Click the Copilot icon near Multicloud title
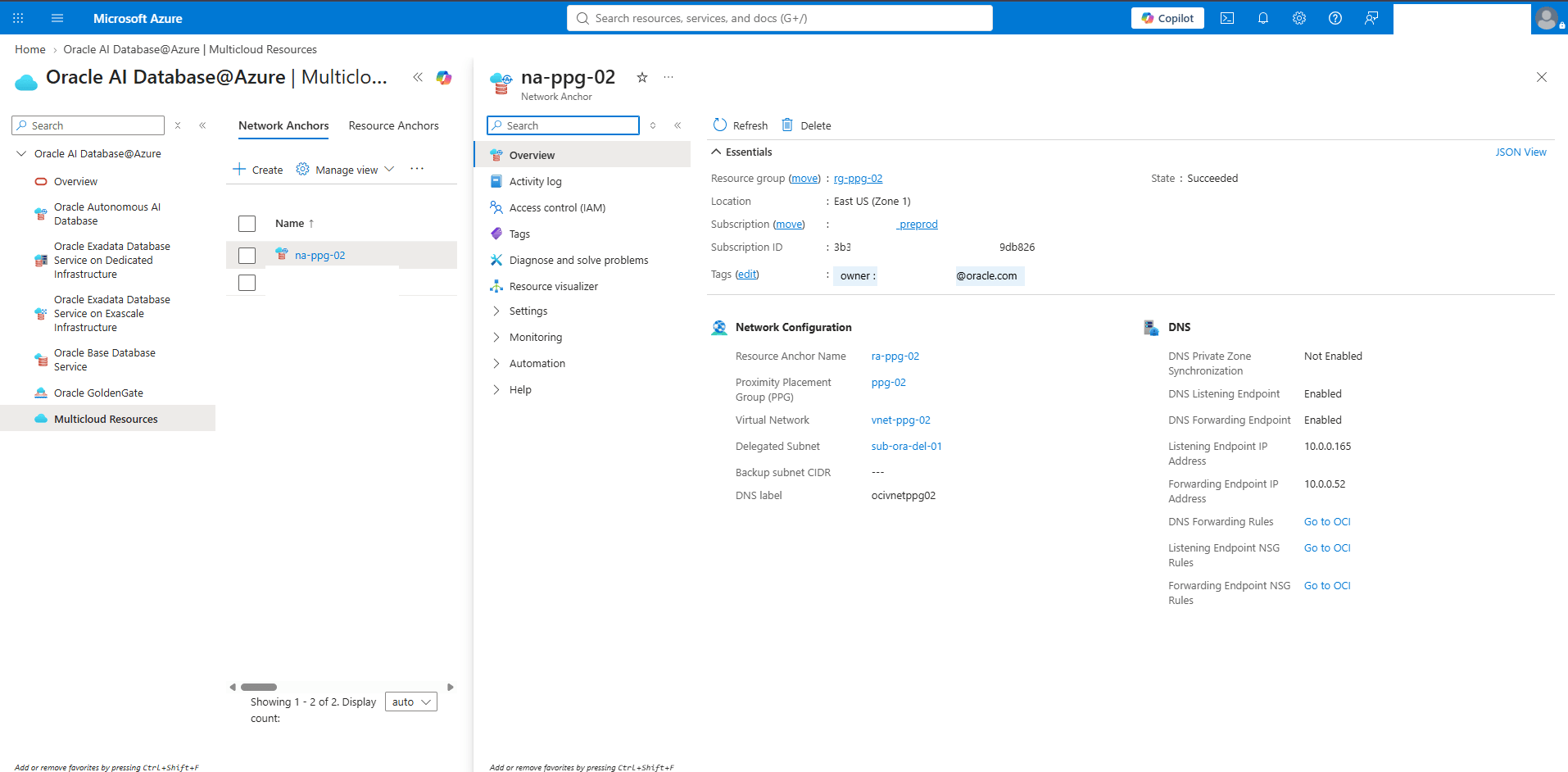Screen dimensions: 1568x772 click(x=444, y=78)
